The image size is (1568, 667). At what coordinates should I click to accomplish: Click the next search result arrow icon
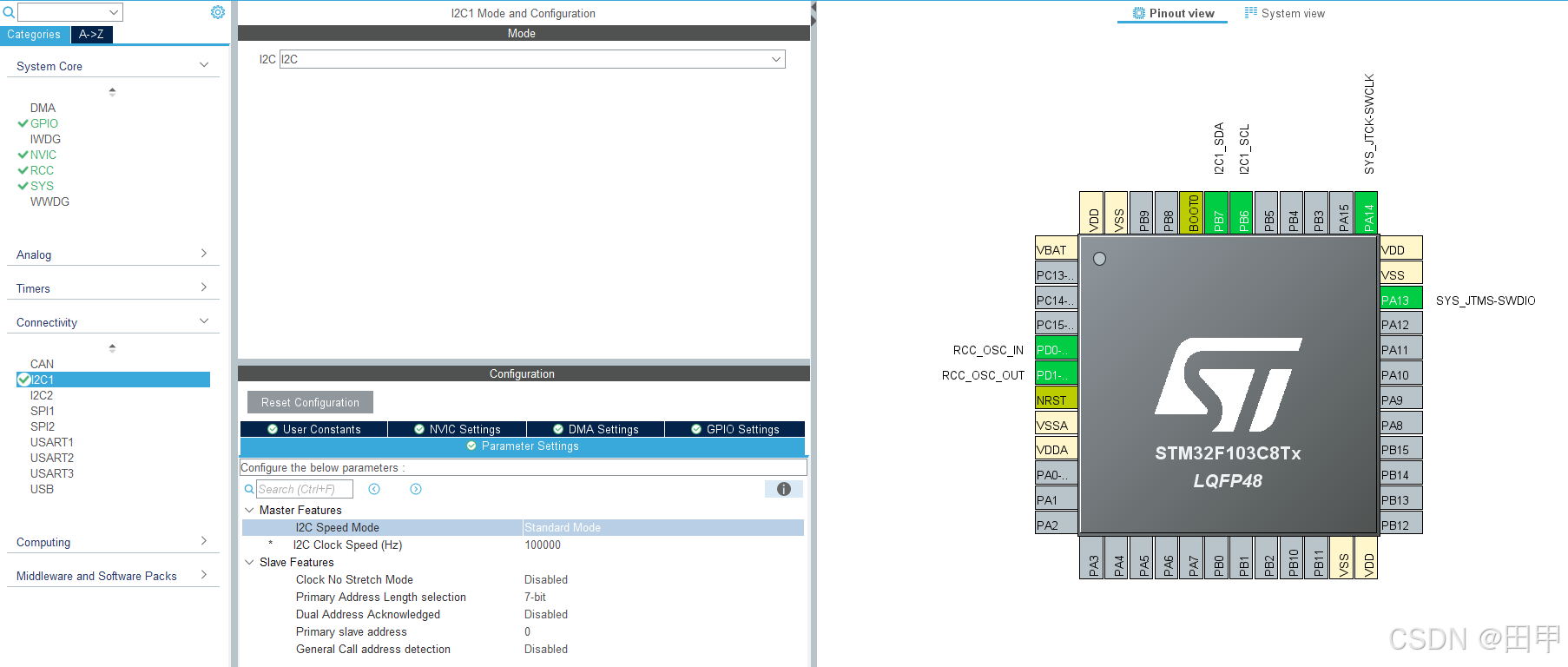(416, 489)
